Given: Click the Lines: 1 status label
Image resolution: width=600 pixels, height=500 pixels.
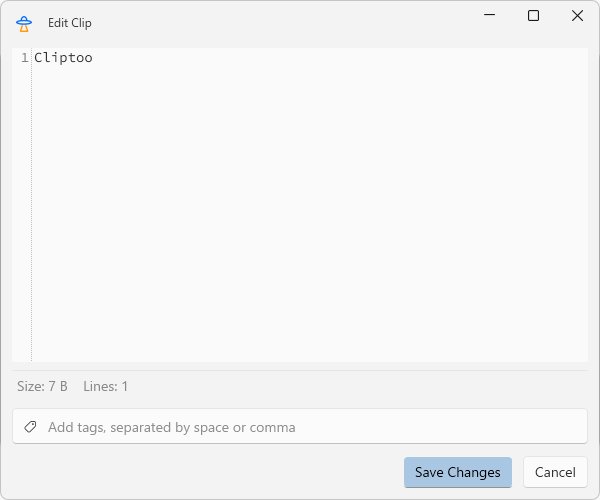Looking at the screenshot, I should (x=106, y=386).
